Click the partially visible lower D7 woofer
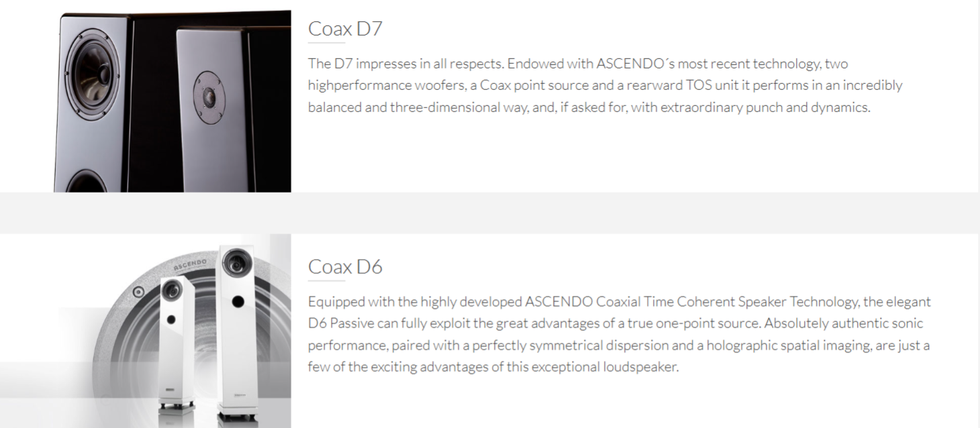Viewport: 980px width, 428px height. (86, 181)
